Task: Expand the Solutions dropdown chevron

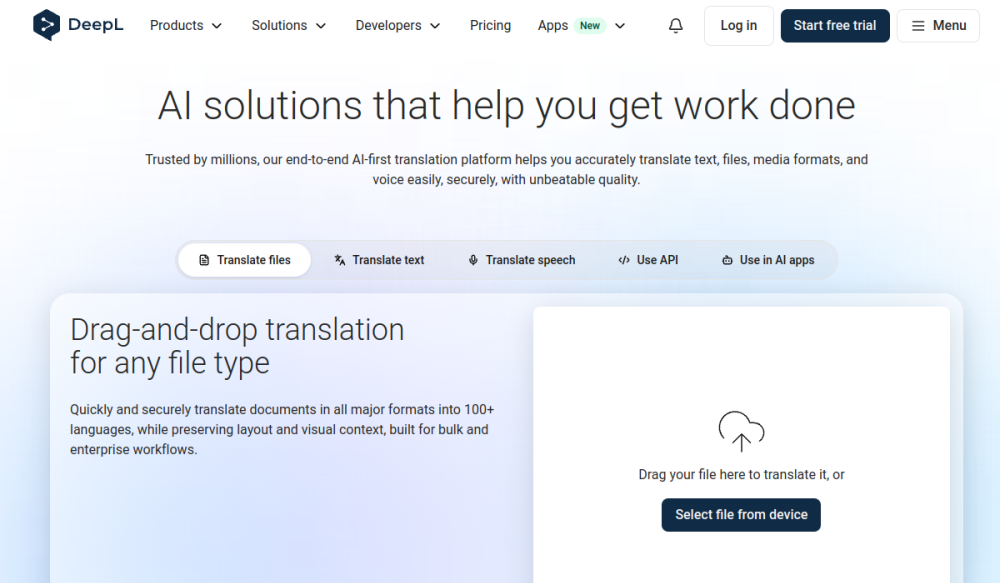Action: [x=321, y=26]
